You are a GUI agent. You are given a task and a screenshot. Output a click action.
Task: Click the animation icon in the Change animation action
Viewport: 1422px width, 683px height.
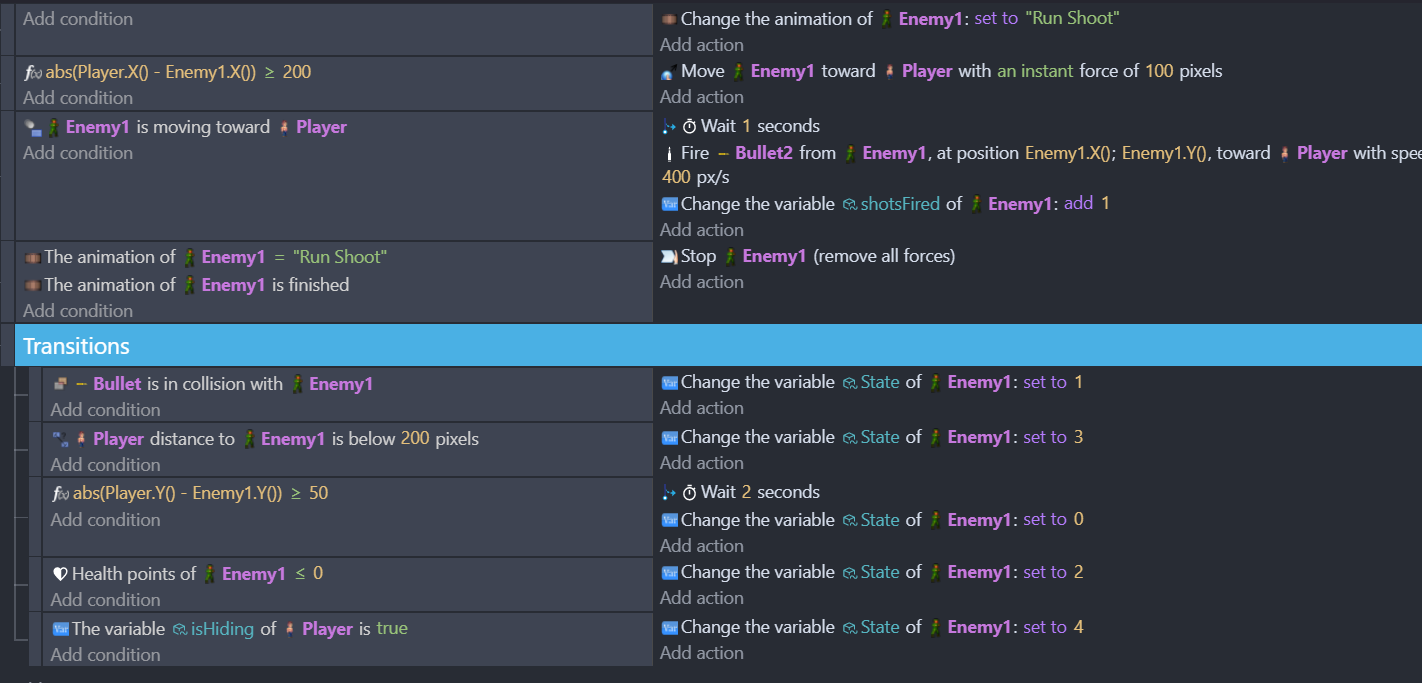tap(669, 19)
